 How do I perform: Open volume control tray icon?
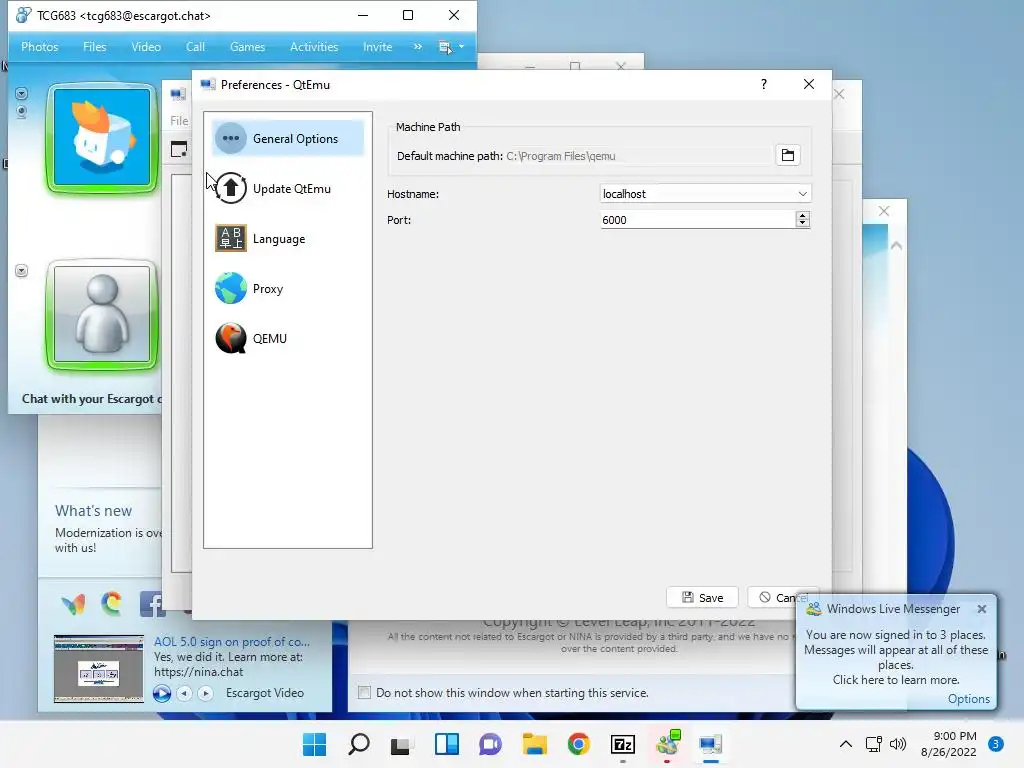click(x=898, y=744)
